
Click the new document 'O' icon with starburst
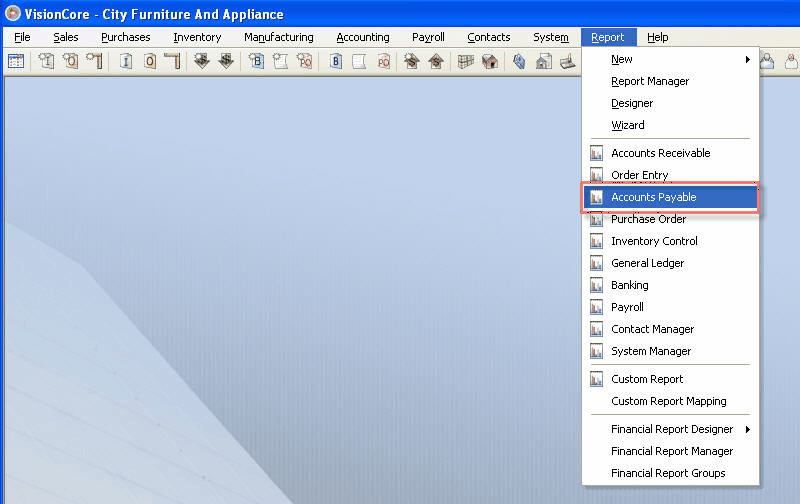[x=70, y=61]
